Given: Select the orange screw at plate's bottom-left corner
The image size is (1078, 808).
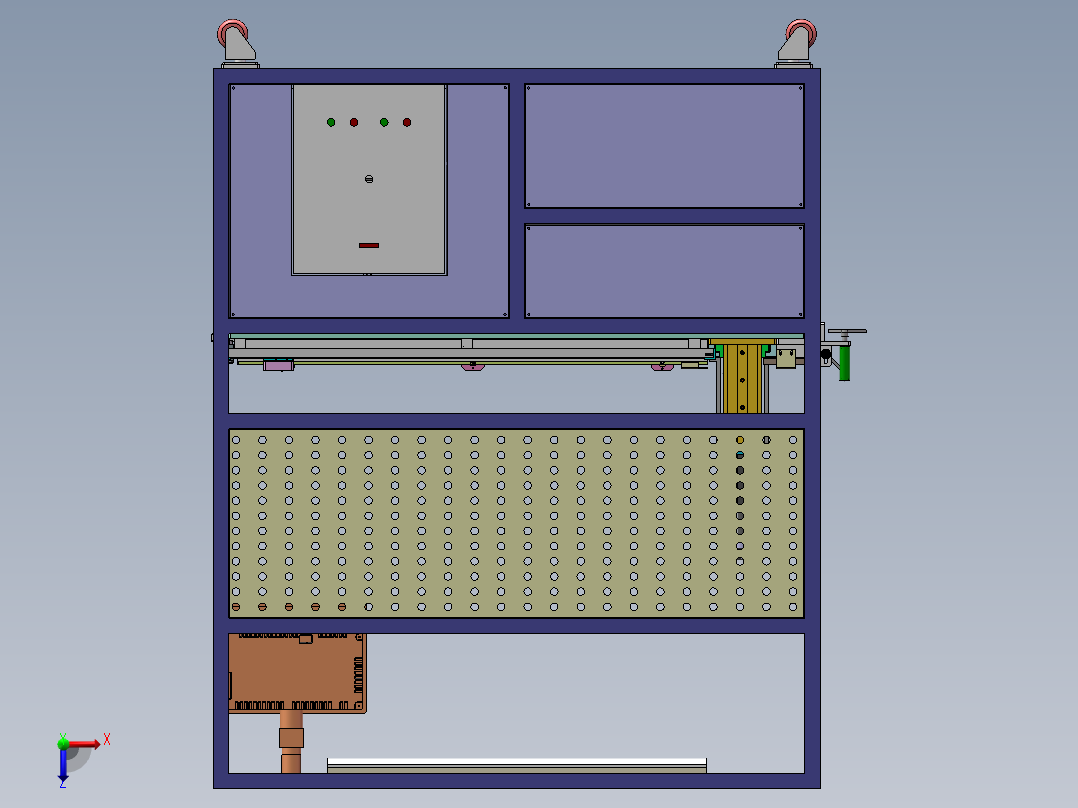Looking at the screenshot, I should (236, 607).
